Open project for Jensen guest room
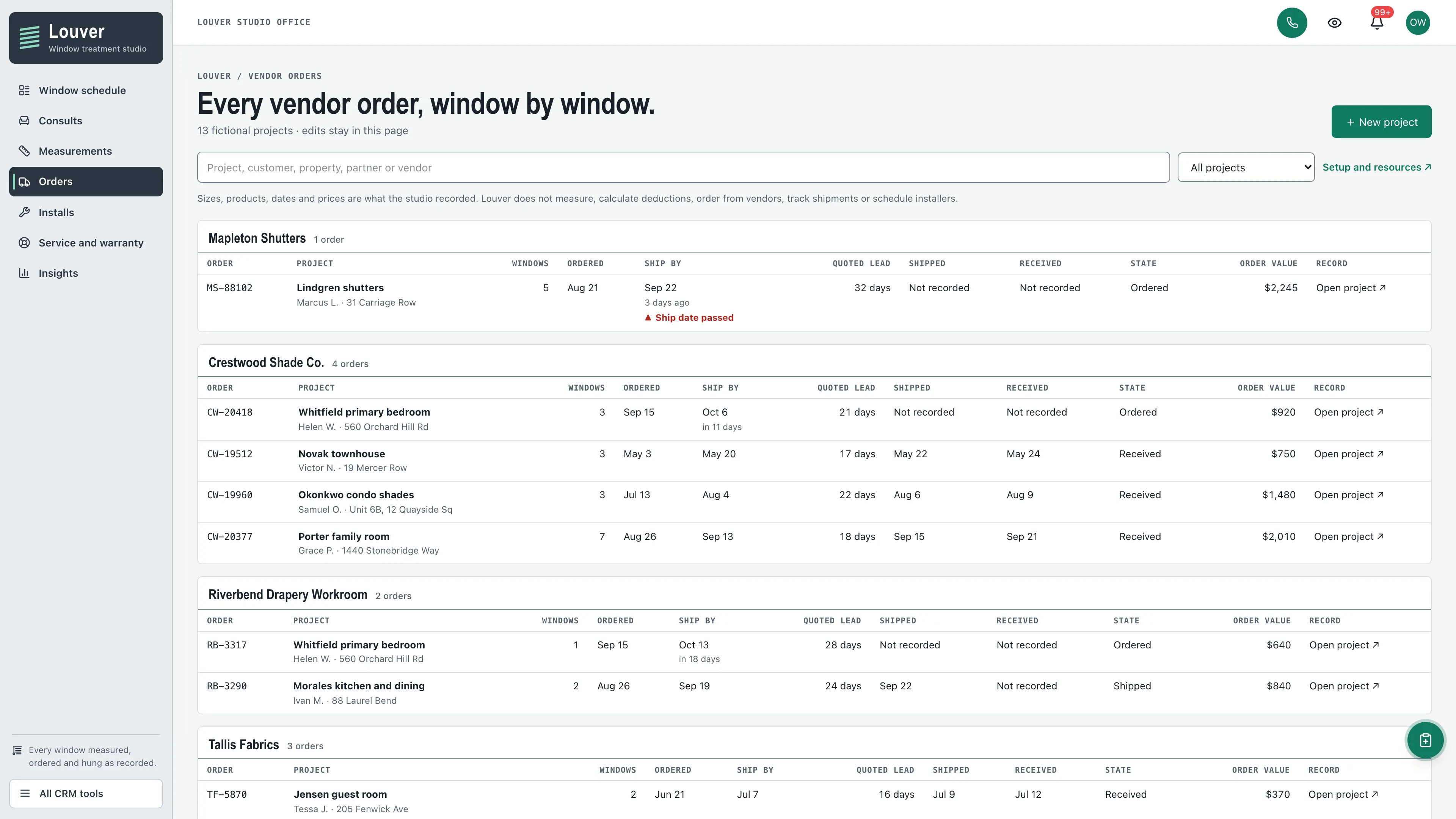The image size is (1456, 819). coord(1343,794)
